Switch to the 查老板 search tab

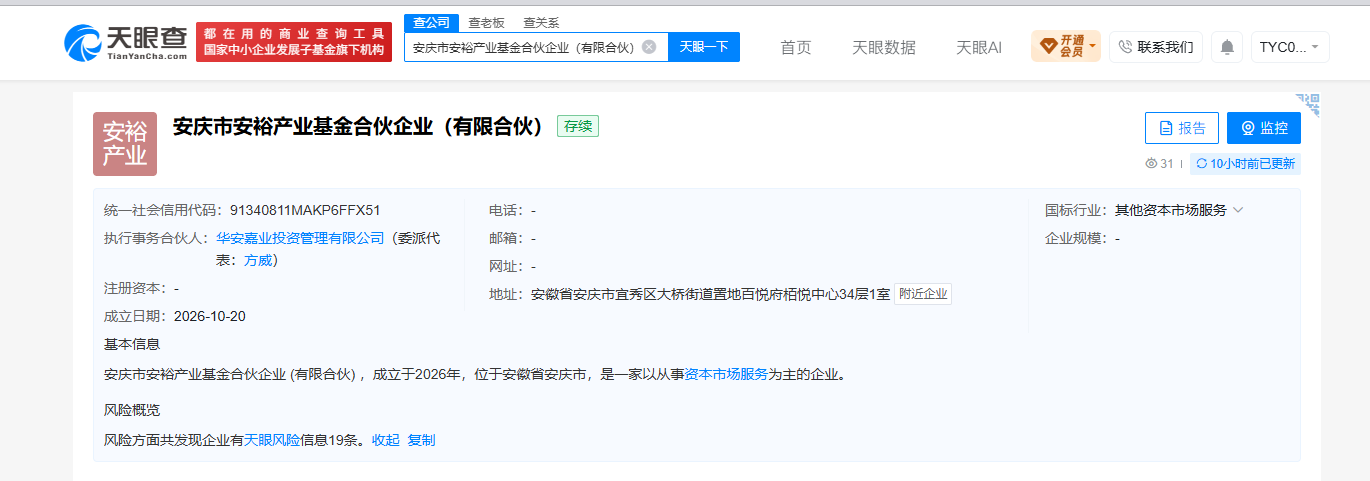click(x=487, y=23)
